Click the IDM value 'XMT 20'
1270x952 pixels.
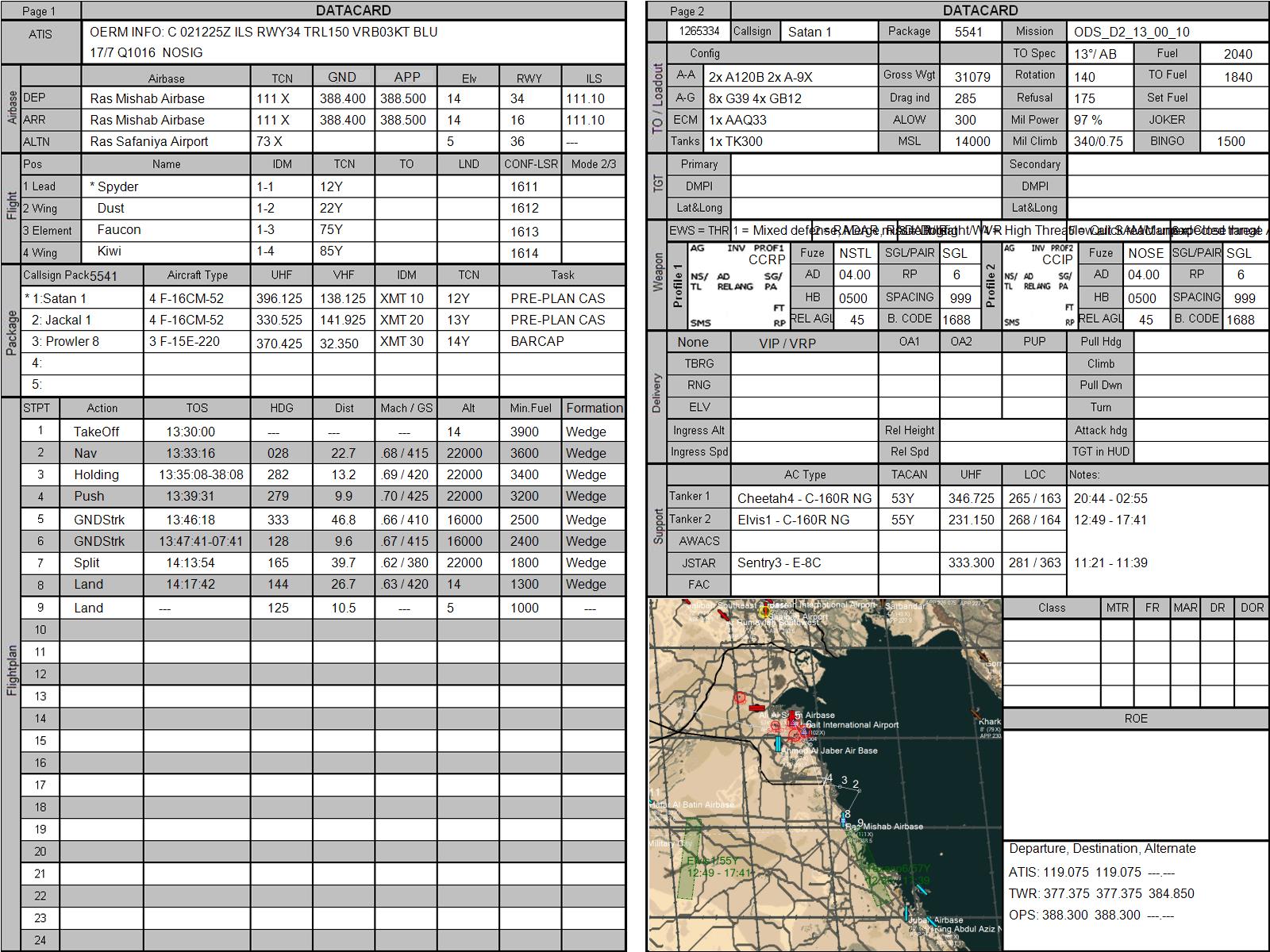click(402, 320)
